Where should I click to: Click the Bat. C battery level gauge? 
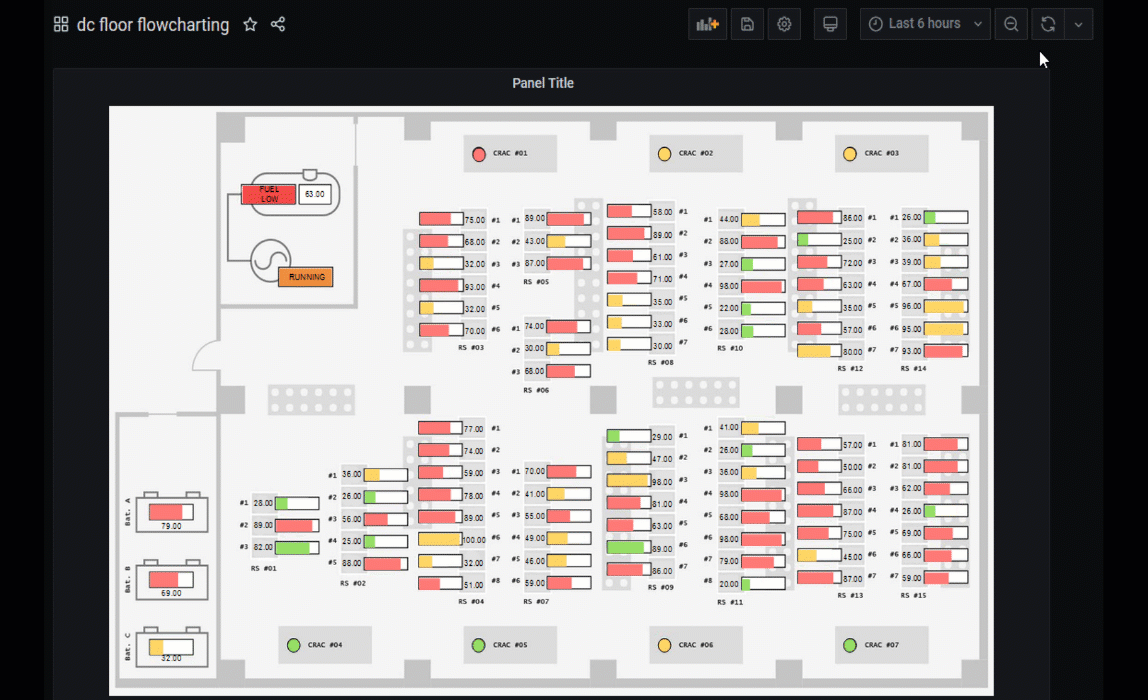pos(170,647)
